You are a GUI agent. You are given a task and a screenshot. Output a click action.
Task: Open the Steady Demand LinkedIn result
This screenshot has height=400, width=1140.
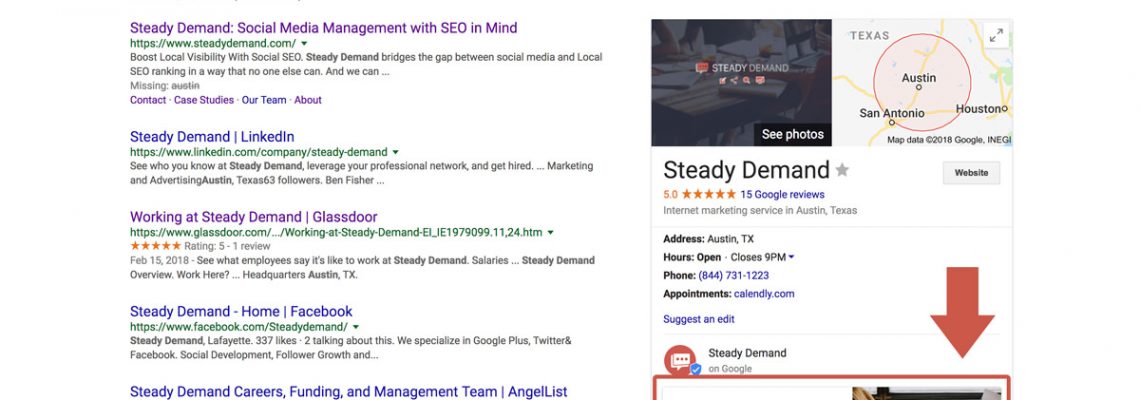pyautogui.click(x=212, y=136)
